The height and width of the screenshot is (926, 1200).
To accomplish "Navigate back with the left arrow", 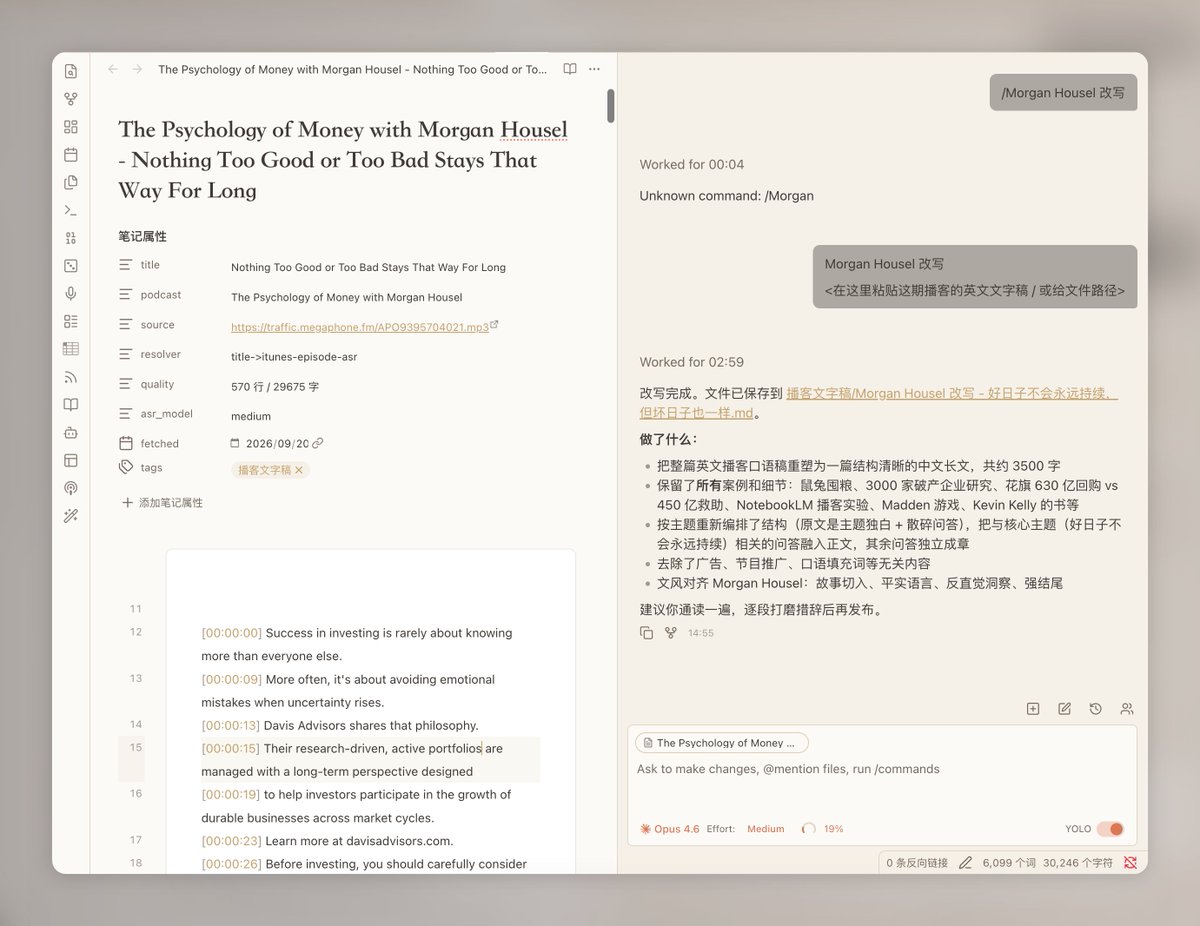I will tap(112, 69).
